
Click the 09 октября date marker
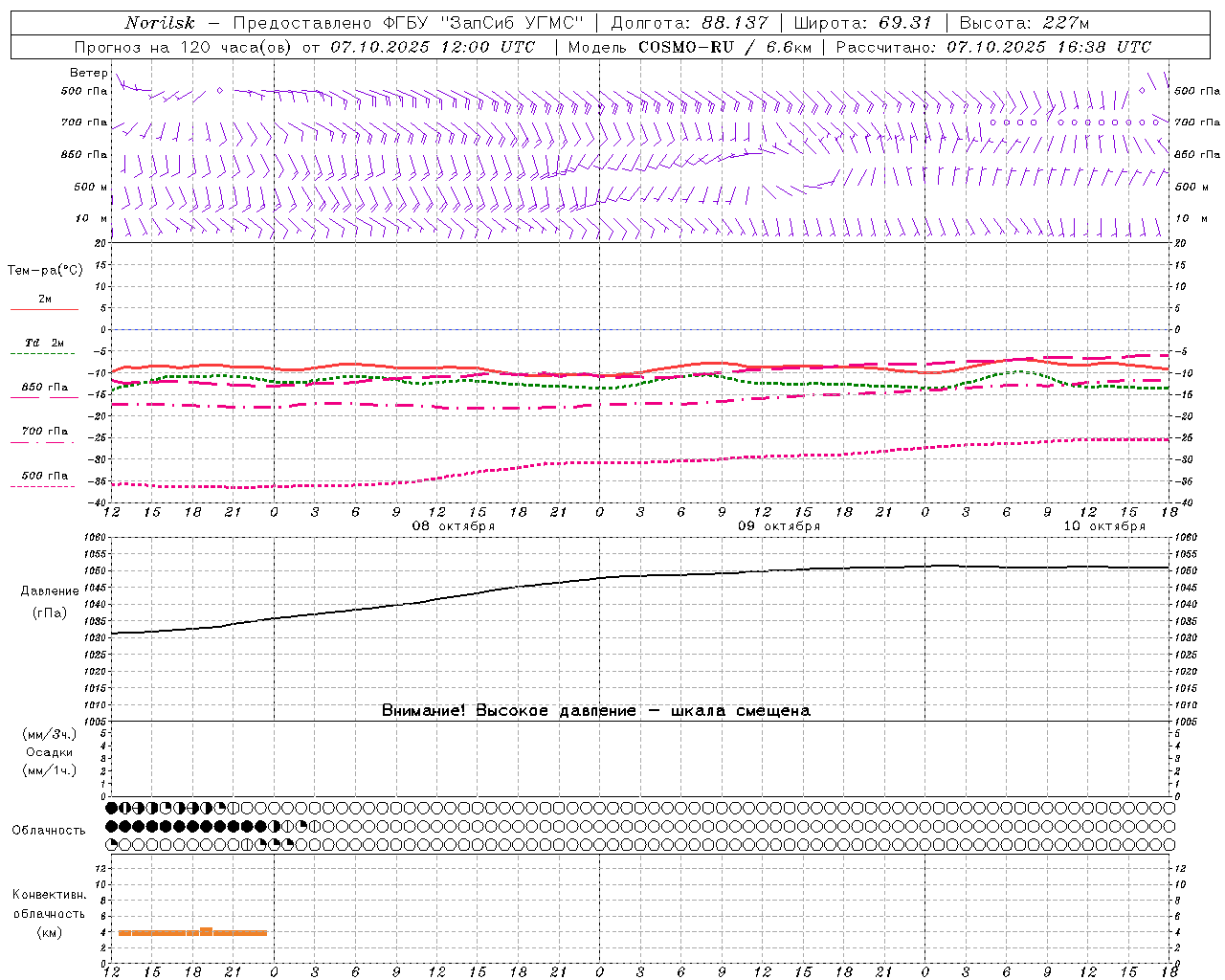pos(779,526)
